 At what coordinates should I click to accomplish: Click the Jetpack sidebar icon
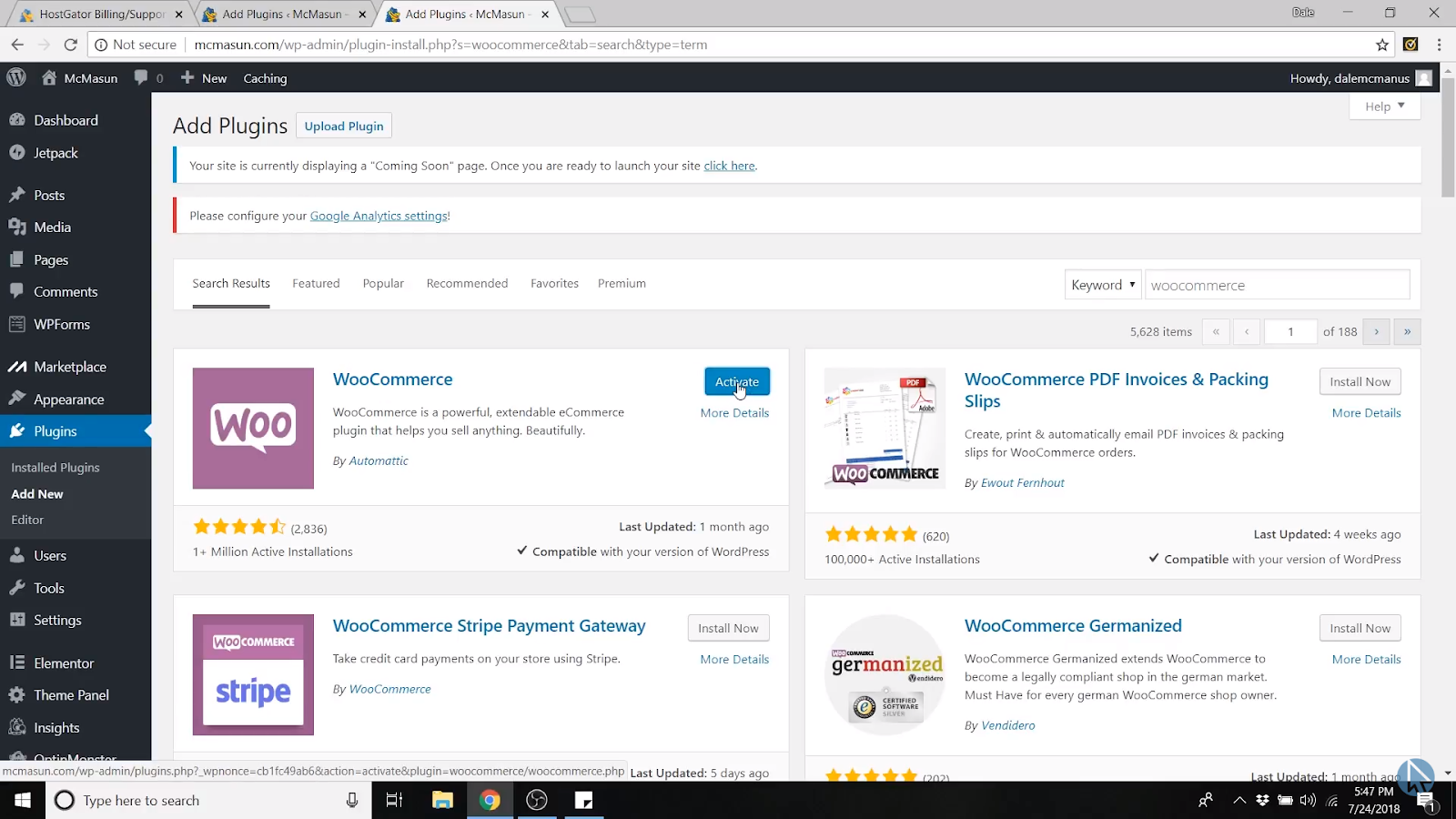(x=17, y=153)
